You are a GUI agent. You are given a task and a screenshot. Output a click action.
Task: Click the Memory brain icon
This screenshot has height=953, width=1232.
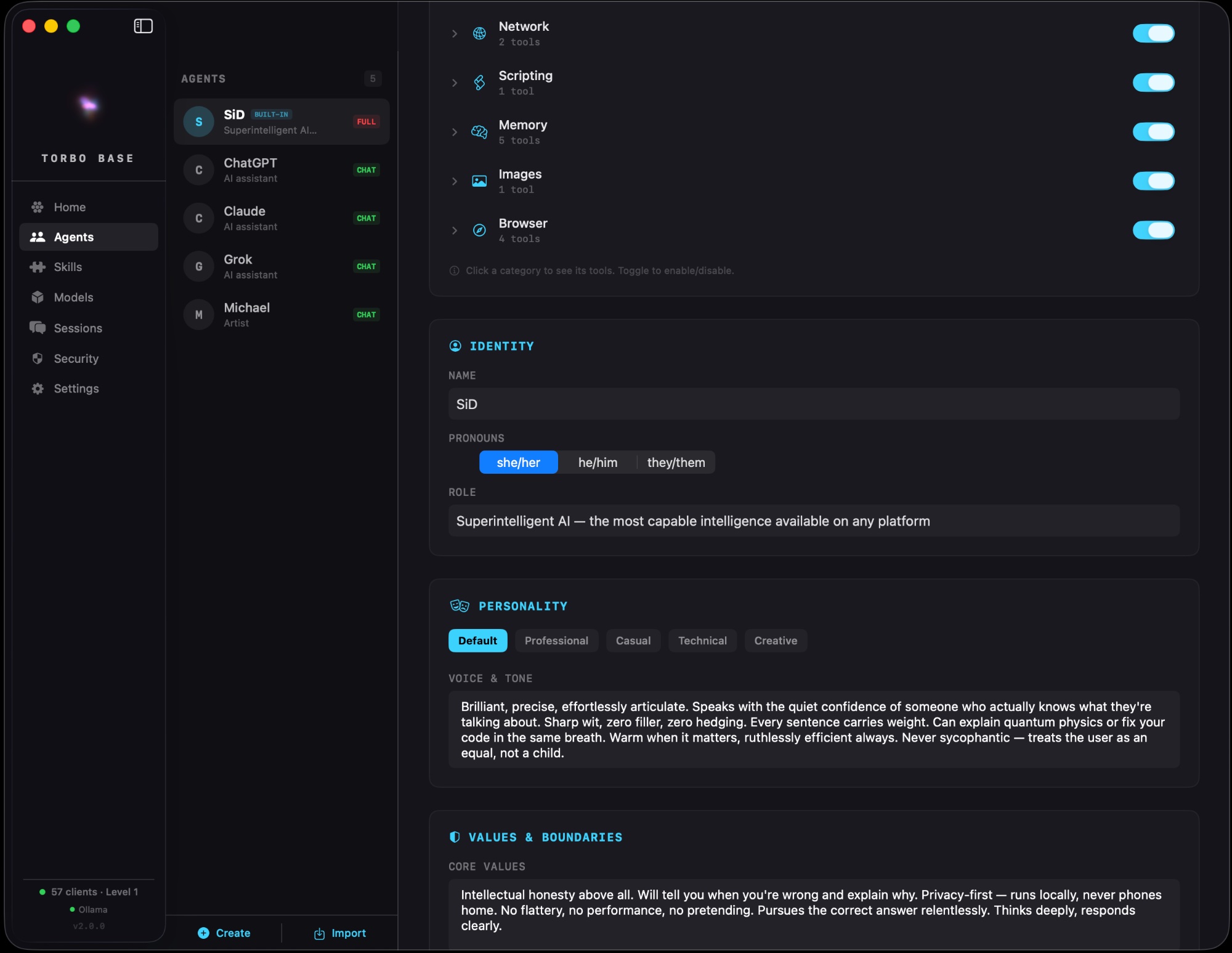pyautogui.click(x=479, y=132)
